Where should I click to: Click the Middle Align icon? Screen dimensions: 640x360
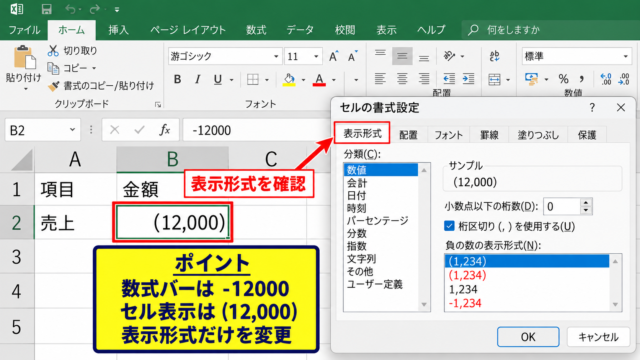tap(402, 56)
